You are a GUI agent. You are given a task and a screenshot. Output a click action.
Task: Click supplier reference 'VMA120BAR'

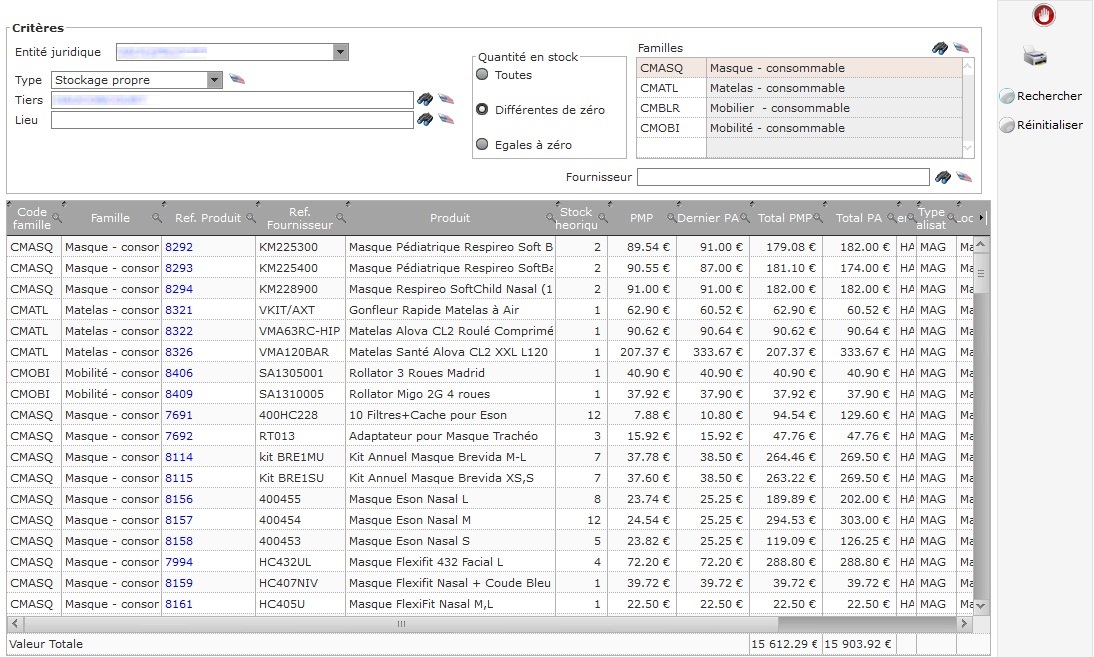[x=294, y=352]
